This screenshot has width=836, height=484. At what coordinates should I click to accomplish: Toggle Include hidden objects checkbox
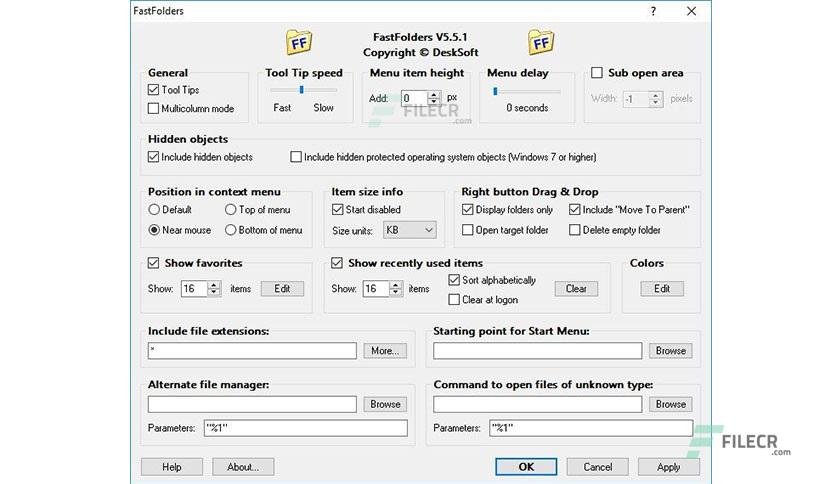(154, 157)
